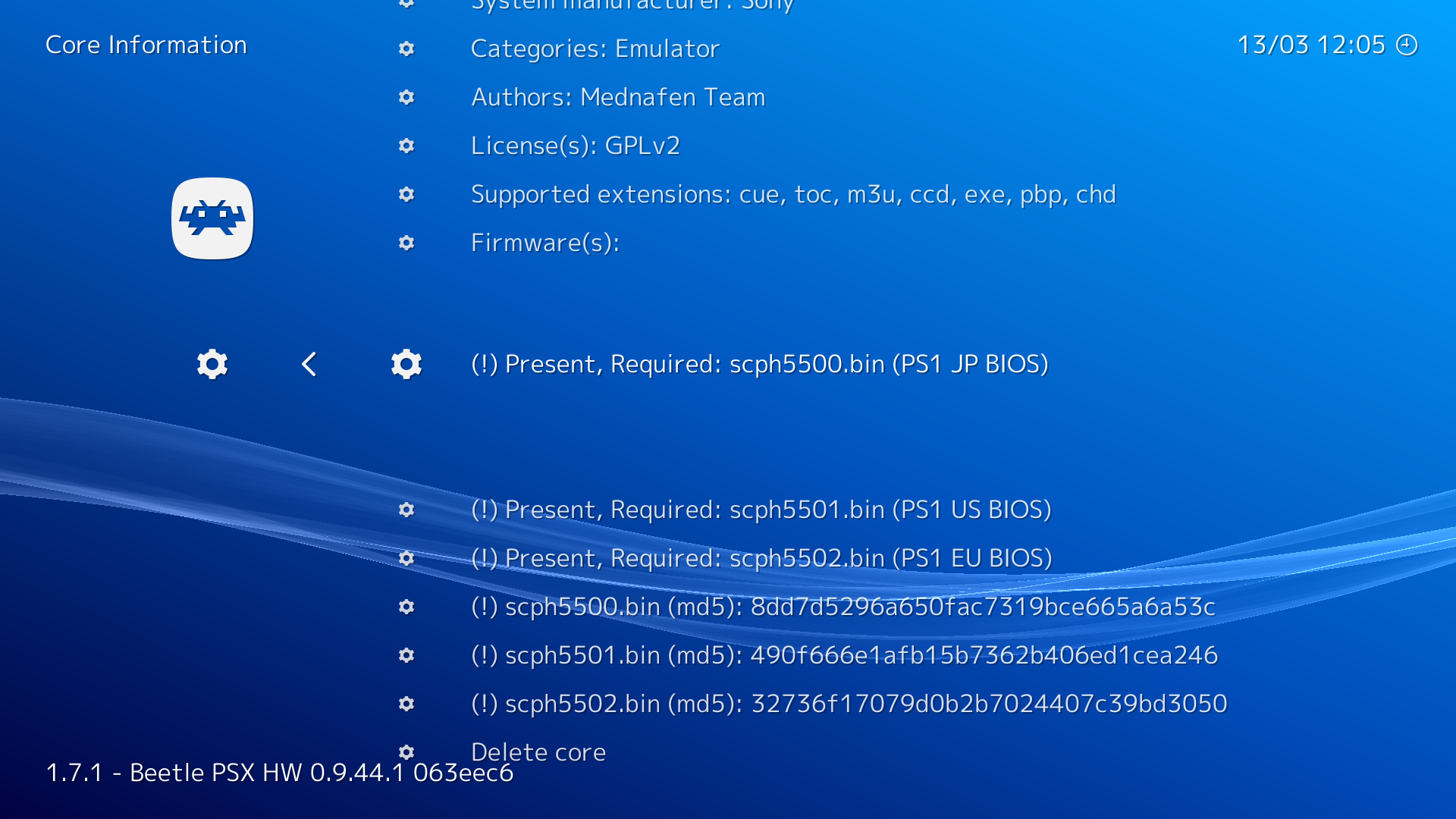Image resolution: width=1456 pixels, height=819 pixels.
Task: Click gear icon next to Authors: Mednafen Team
Action: 406,97
